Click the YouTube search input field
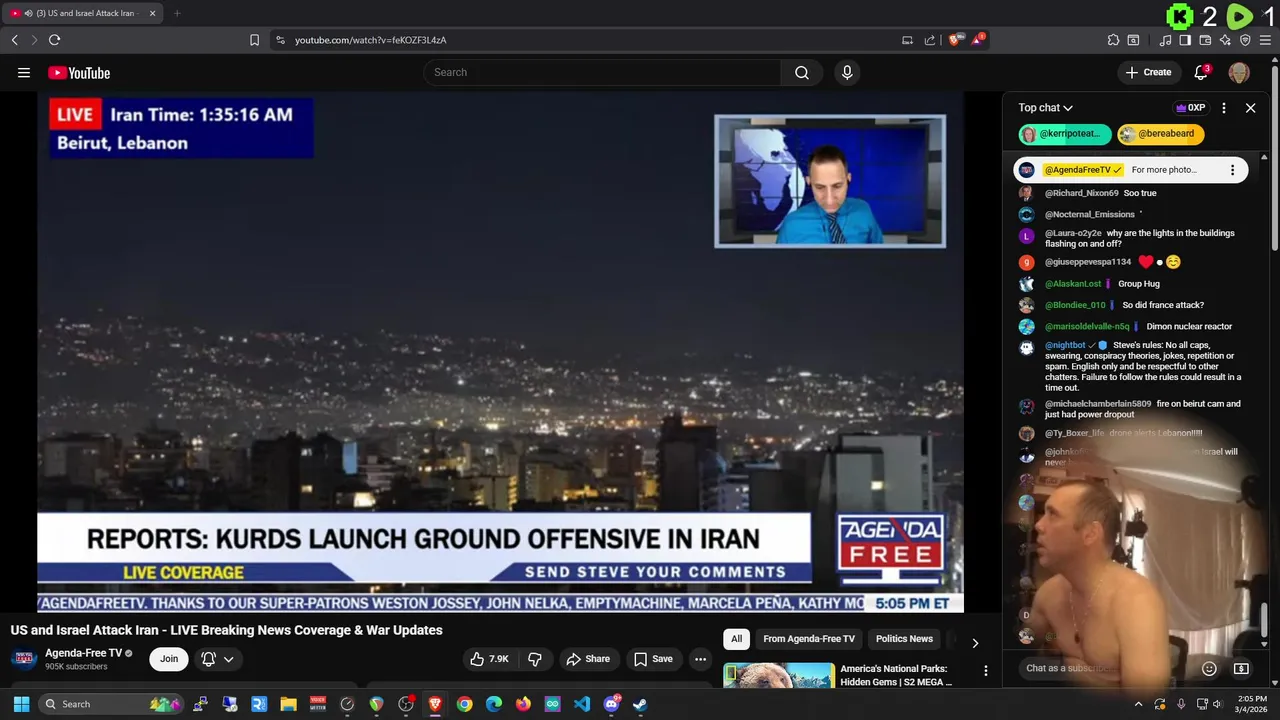 [x=602, y=72]
